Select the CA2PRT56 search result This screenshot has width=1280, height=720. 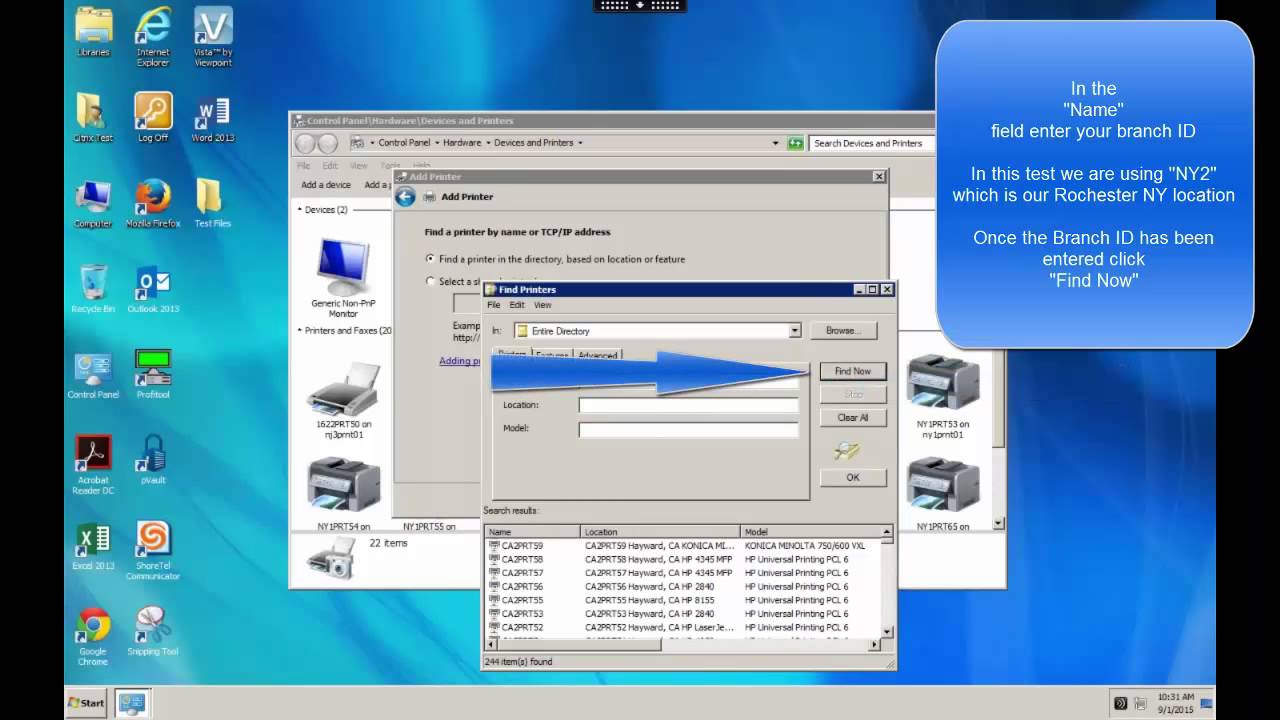(522, 587)
